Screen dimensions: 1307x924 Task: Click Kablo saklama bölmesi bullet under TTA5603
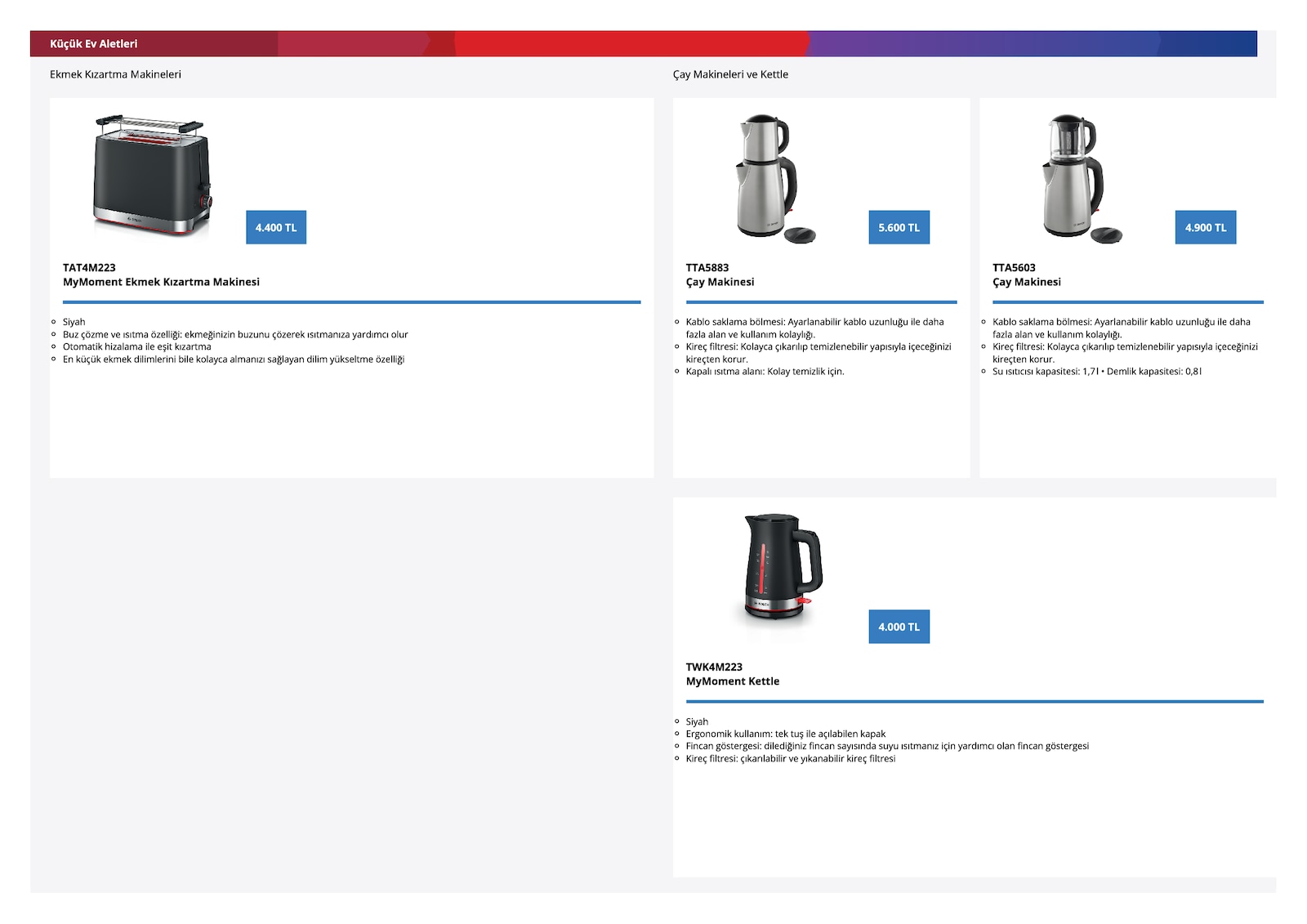pos(1122,328)
